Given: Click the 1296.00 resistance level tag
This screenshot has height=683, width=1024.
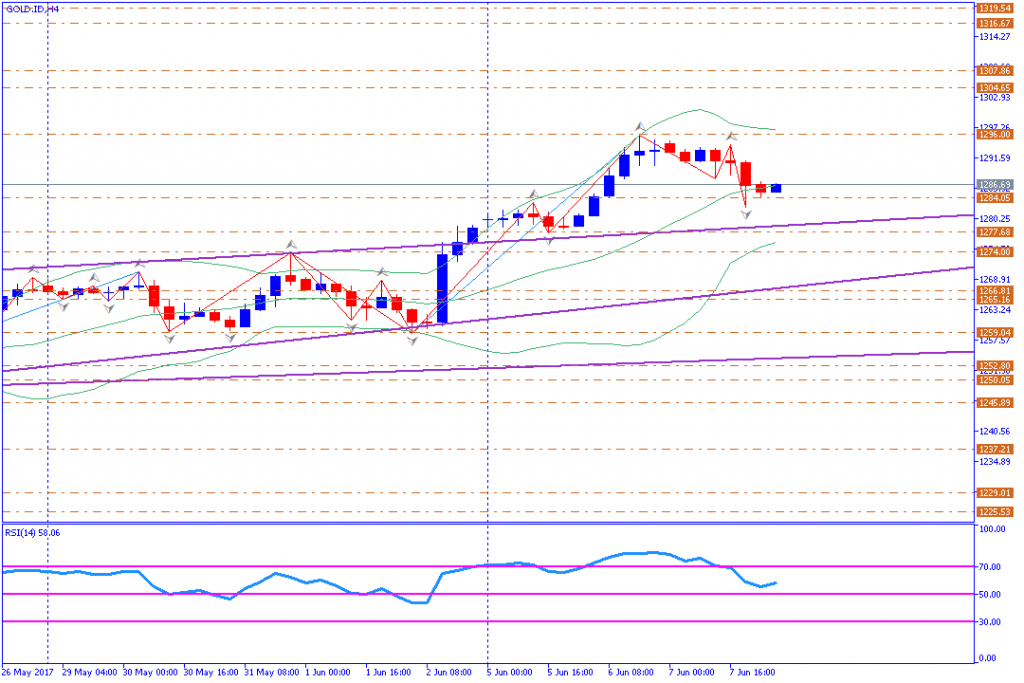Looking at the screenshot, I should [x=994, y=134].
